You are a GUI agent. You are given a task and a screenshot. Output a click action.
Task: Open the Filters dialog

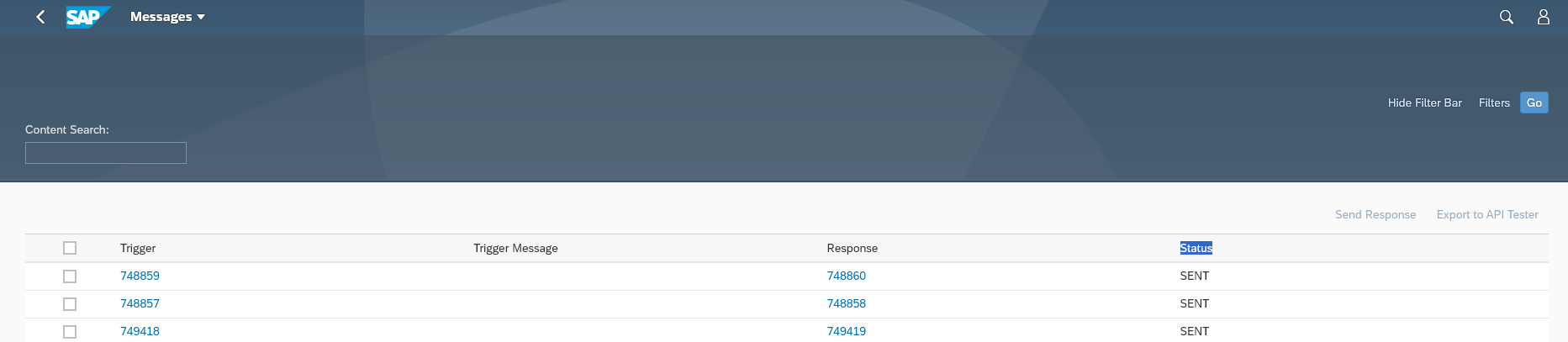point(1494,103)
